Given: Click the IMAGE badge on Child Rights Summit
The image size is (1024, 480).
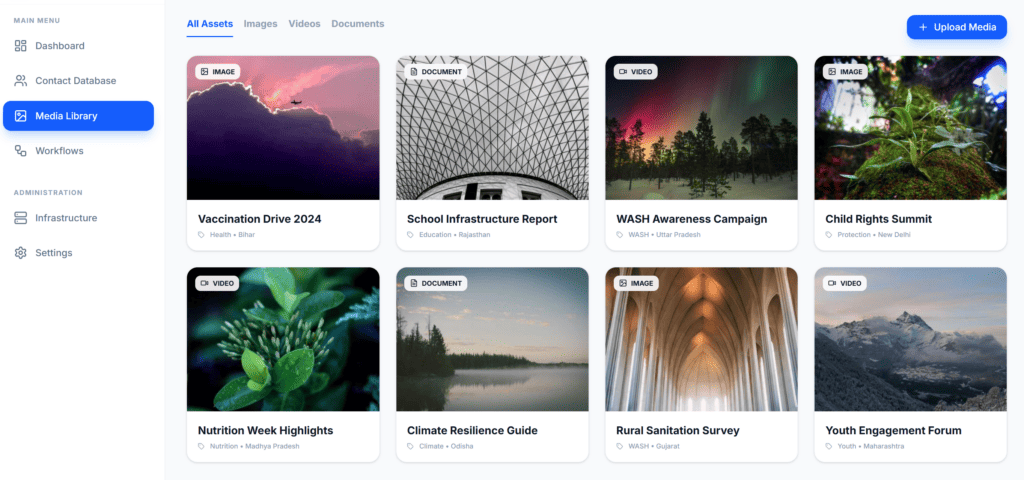Looking at the screenshot, I should [845, 72].
